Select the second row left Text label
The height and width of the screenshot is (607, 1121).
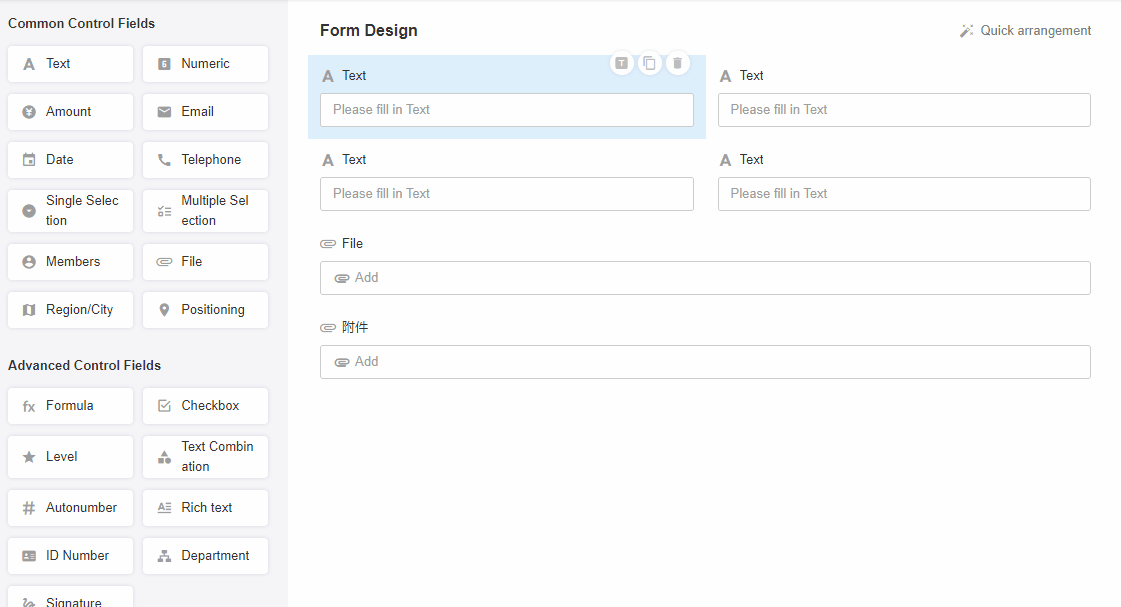(x=354, y=159)
